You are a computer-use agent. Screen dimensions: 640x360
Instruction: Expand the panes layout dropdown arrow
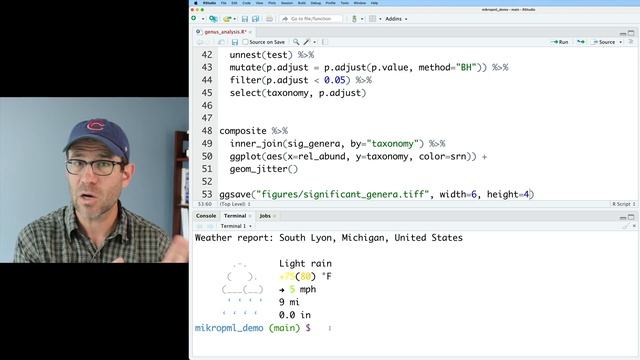click(380, 19)
